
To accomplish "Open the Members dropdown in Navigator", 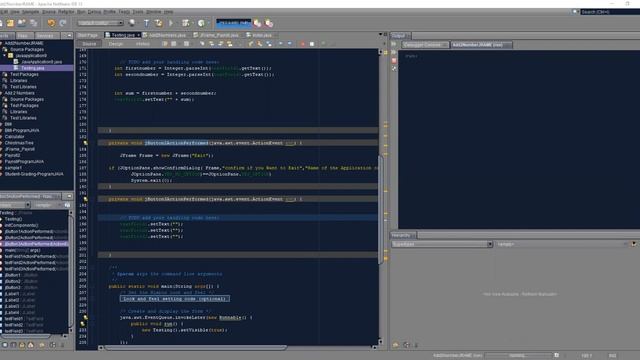I will pyautogui.click(x=15, y=205).
